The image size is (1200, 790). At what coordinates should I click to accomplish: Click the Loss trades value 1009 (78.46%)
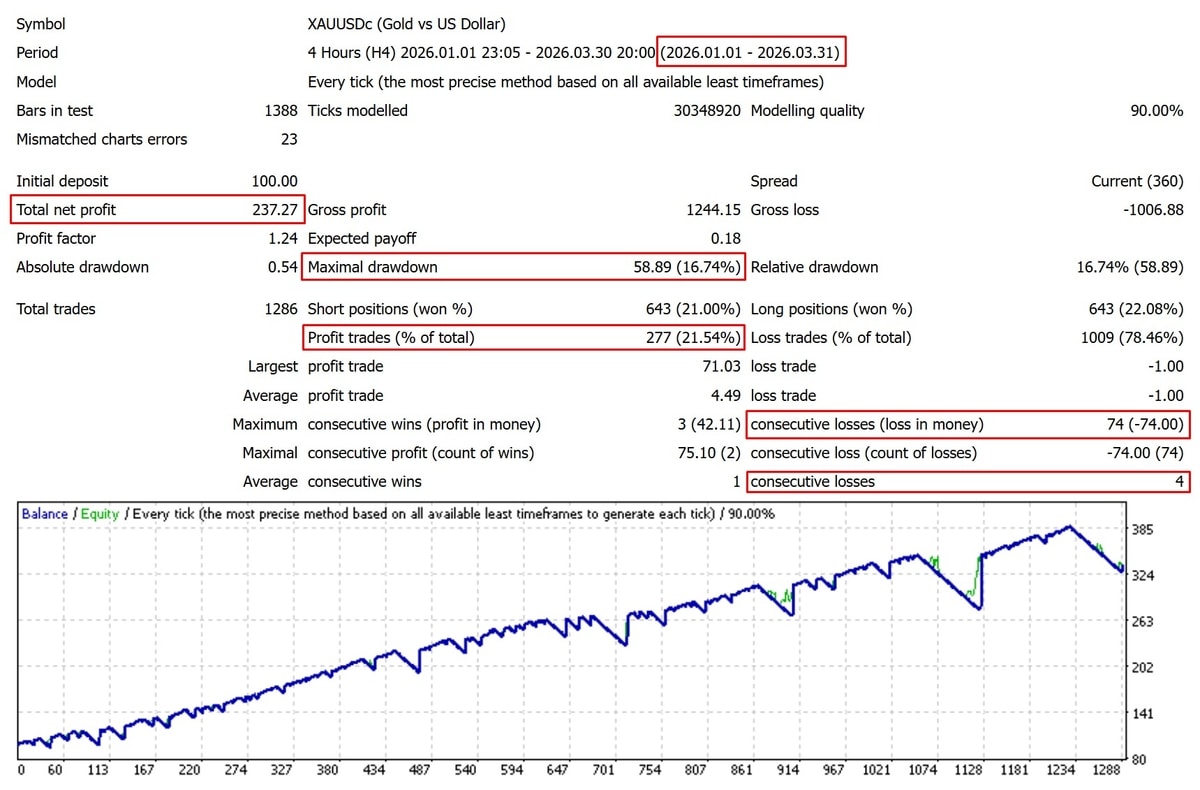(x=1130, y=338)
